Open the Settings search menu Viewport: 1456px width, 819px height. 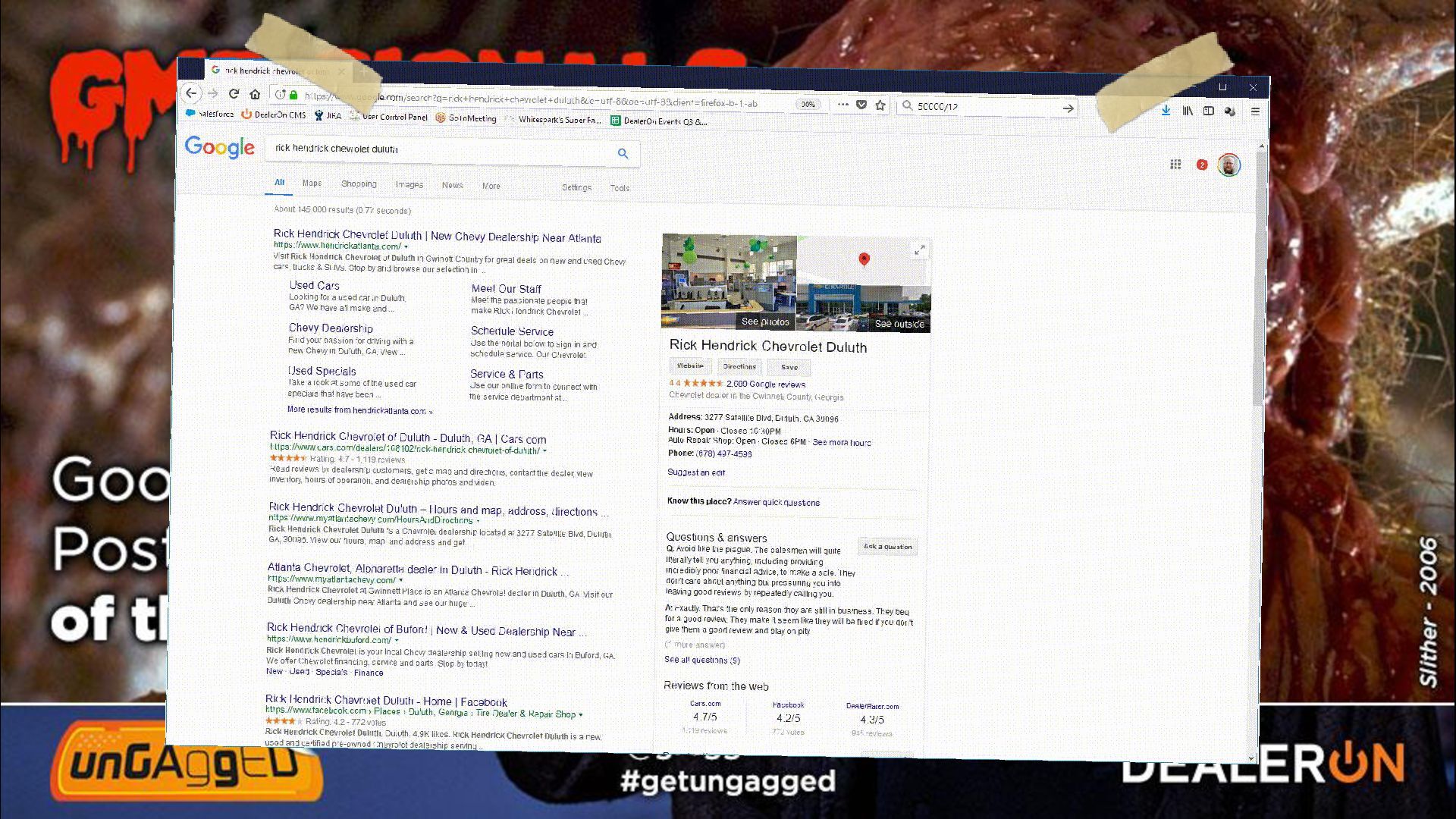pos(576,187)
